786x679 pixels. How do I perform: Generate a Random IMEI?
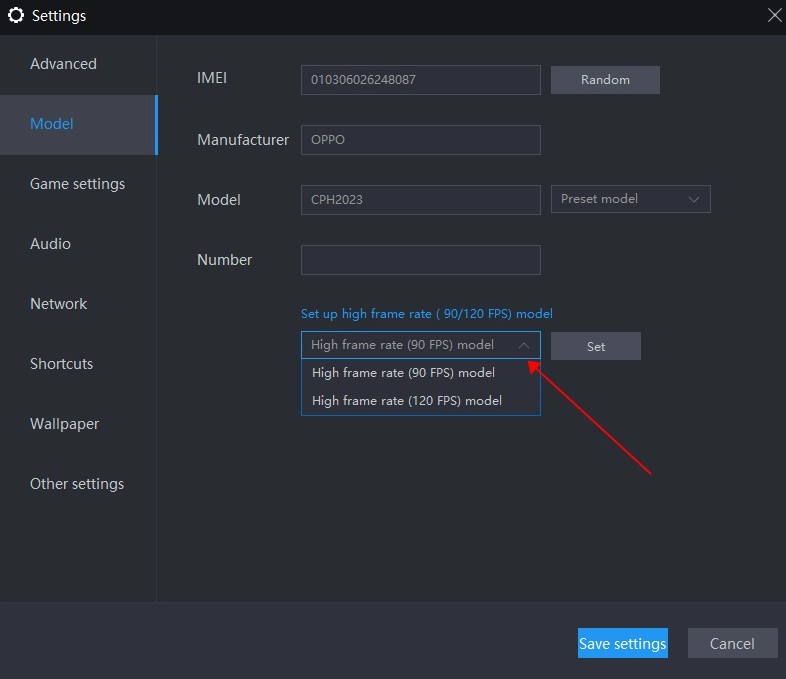click(x=605, y=80)
